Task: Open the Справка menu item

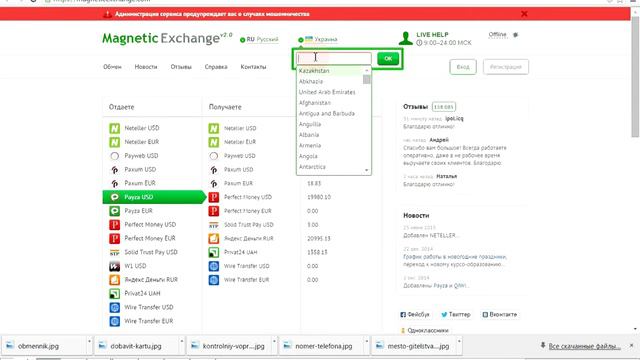Action: click(216, 67)
